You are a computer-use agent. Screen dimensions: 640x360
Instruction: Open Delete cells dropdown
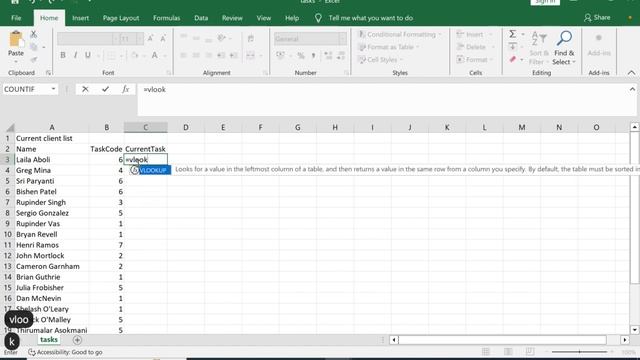(475, 47)
